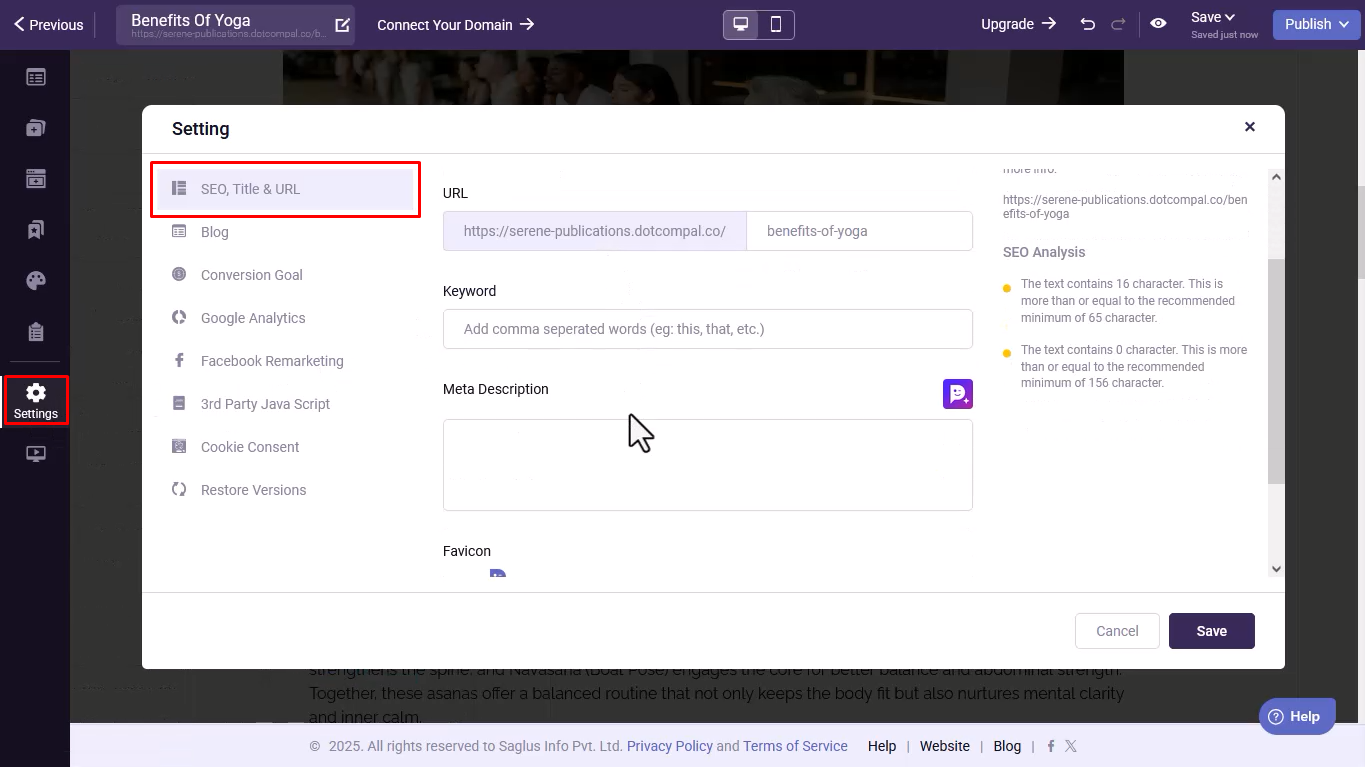Click the clipboard icon in left sidebar

[36, 332]
